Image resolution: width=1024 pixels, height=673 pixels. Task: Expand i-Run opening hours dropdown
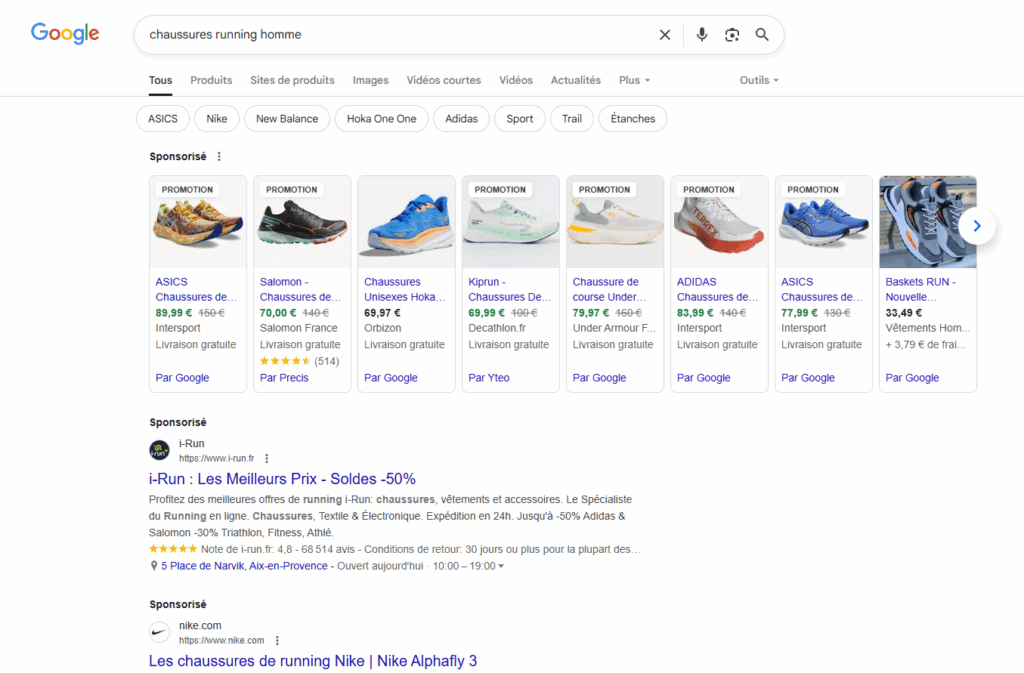501,566
